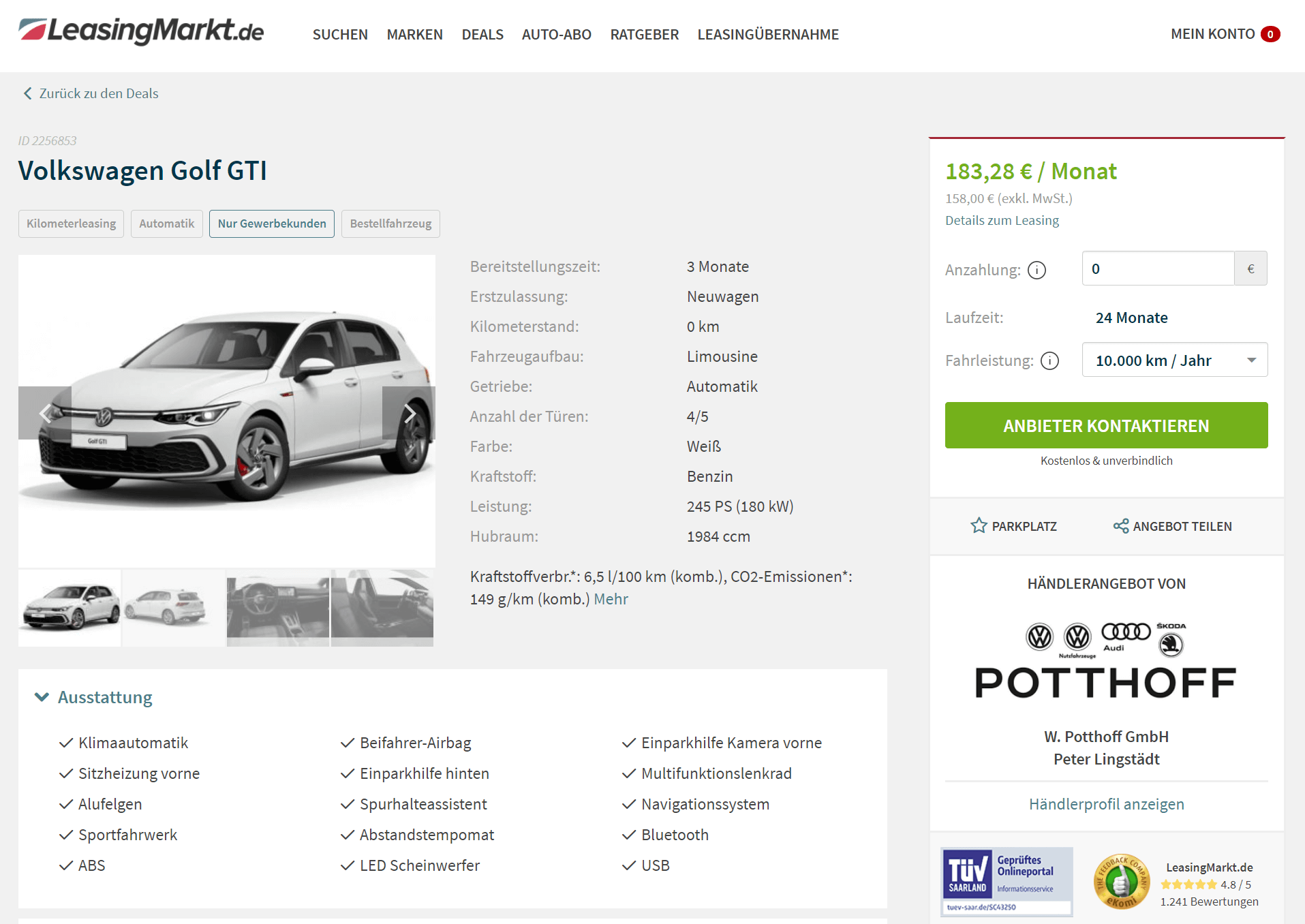Open Händlerprofil anzeigen link
This screenshot has width=1305, height=924.
pos(1106,804)
